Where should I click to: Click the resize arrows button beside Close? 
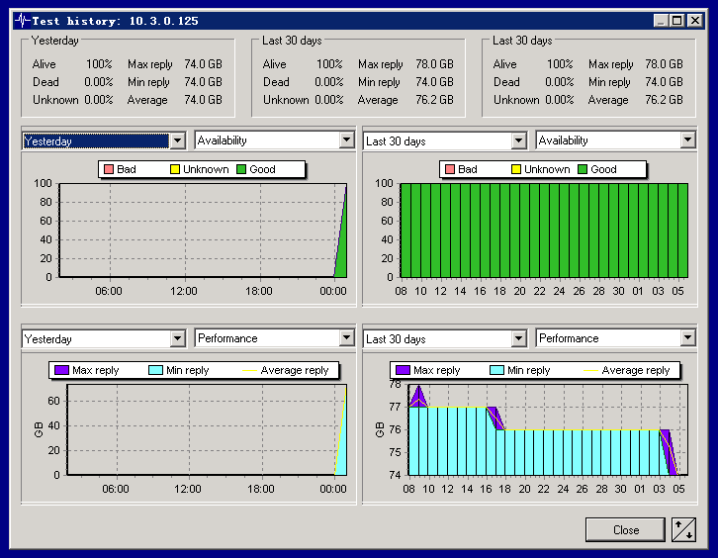pyautogui.click(x=684, y=529)
